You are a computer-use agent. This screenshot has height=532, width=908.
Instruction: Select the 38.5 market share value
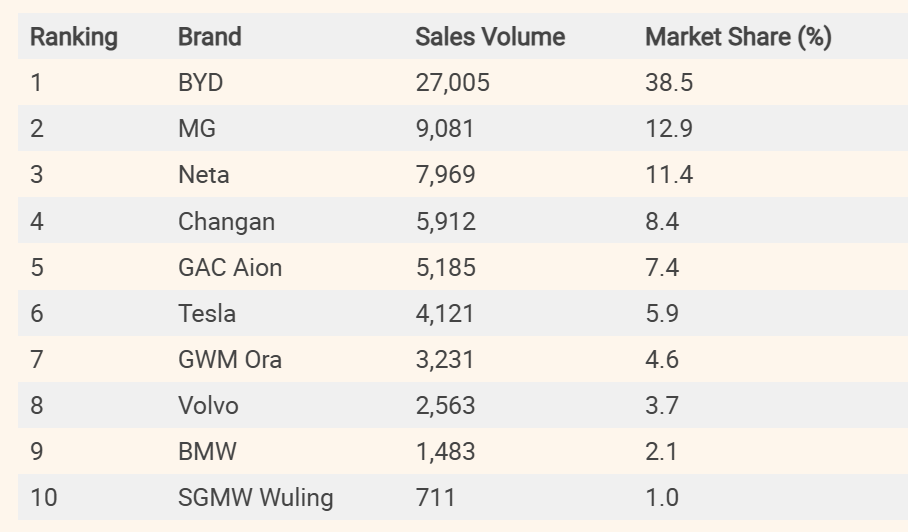click(x=668, y=83)
